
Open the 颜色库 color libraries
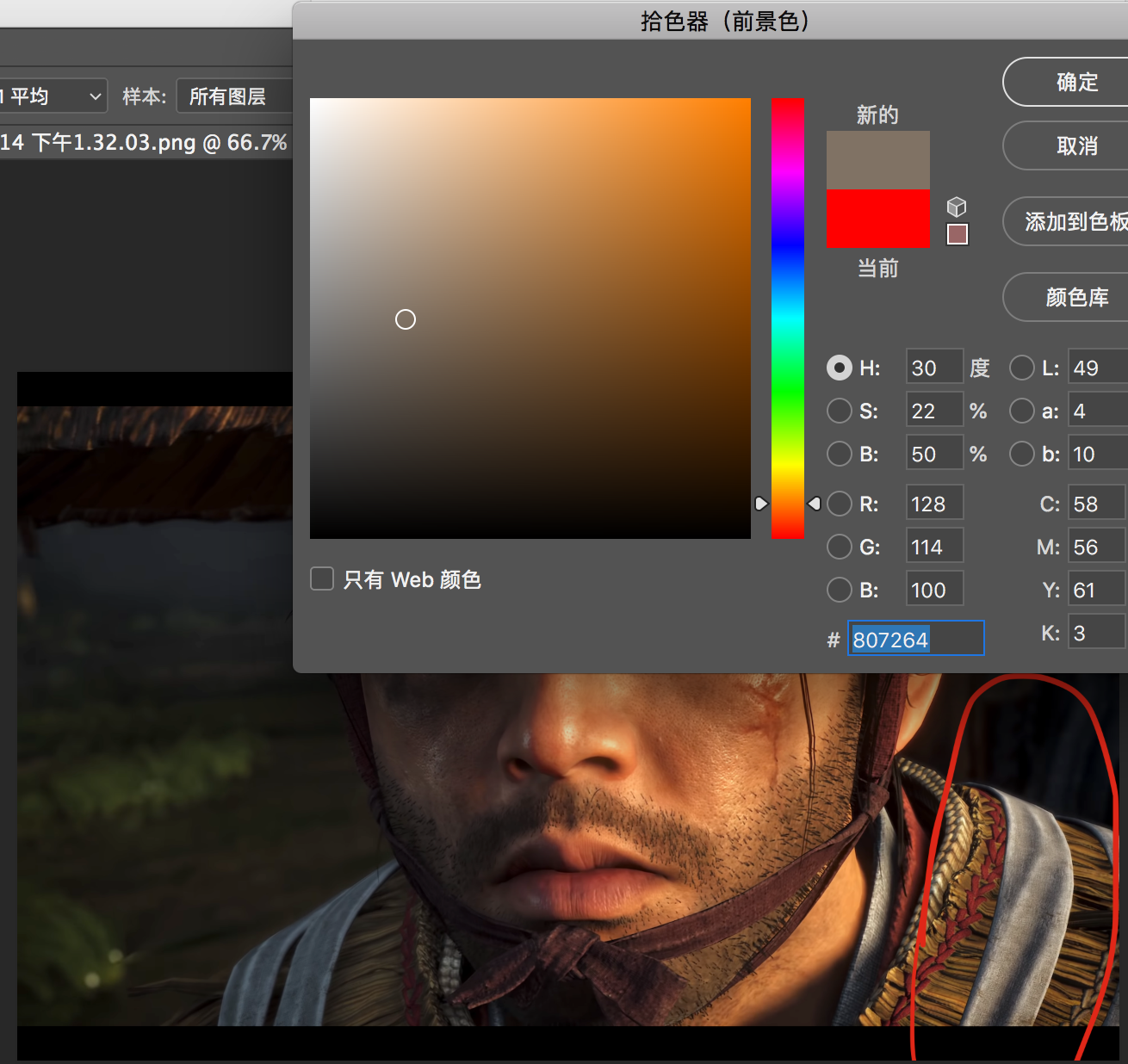point(1072,298)
